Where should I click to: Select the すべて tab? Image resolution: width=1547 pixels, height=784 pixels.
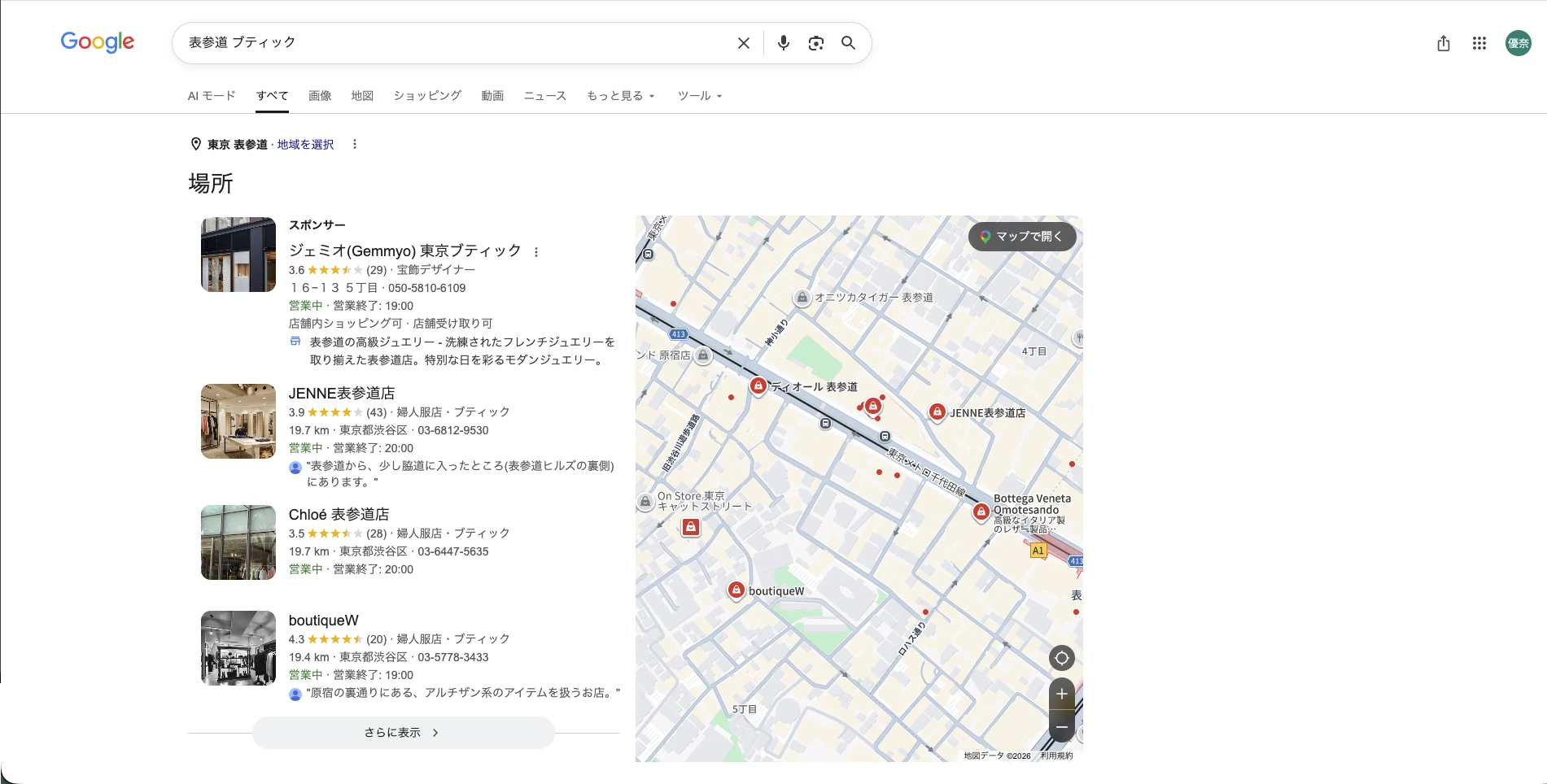pyautogui.click(x=272, y=96)
